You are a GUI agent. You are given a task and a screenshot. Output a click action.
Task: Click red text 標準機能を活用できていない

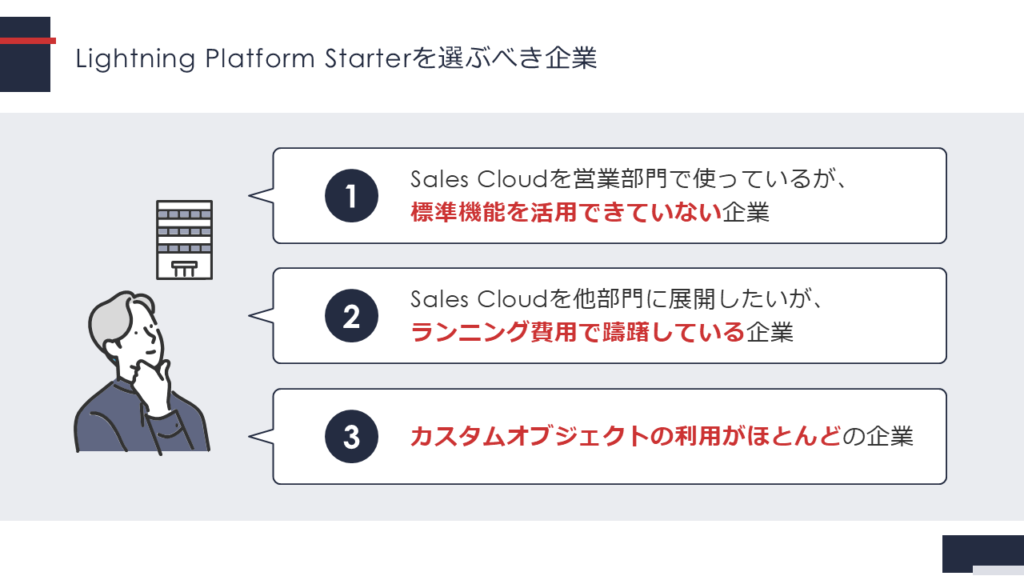coord(566,212)
